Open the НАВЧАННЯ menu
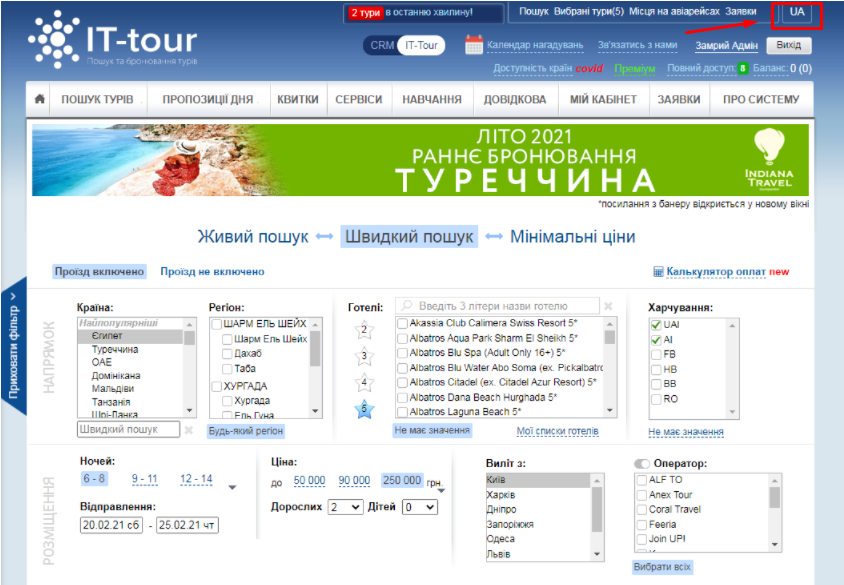 [432, 100]
